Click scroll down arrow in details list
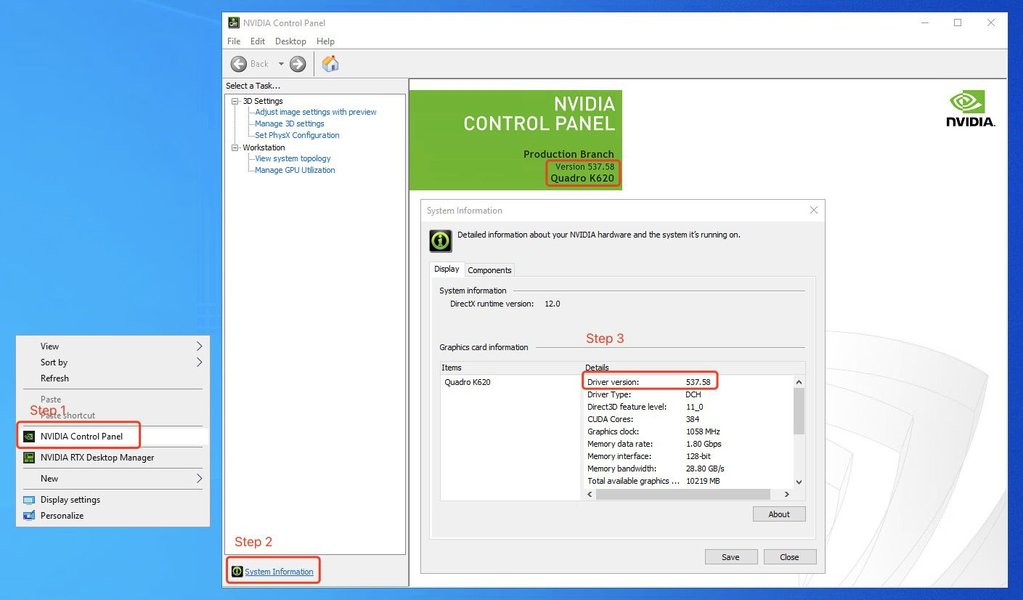1023x600 pixels. [799, 482]
